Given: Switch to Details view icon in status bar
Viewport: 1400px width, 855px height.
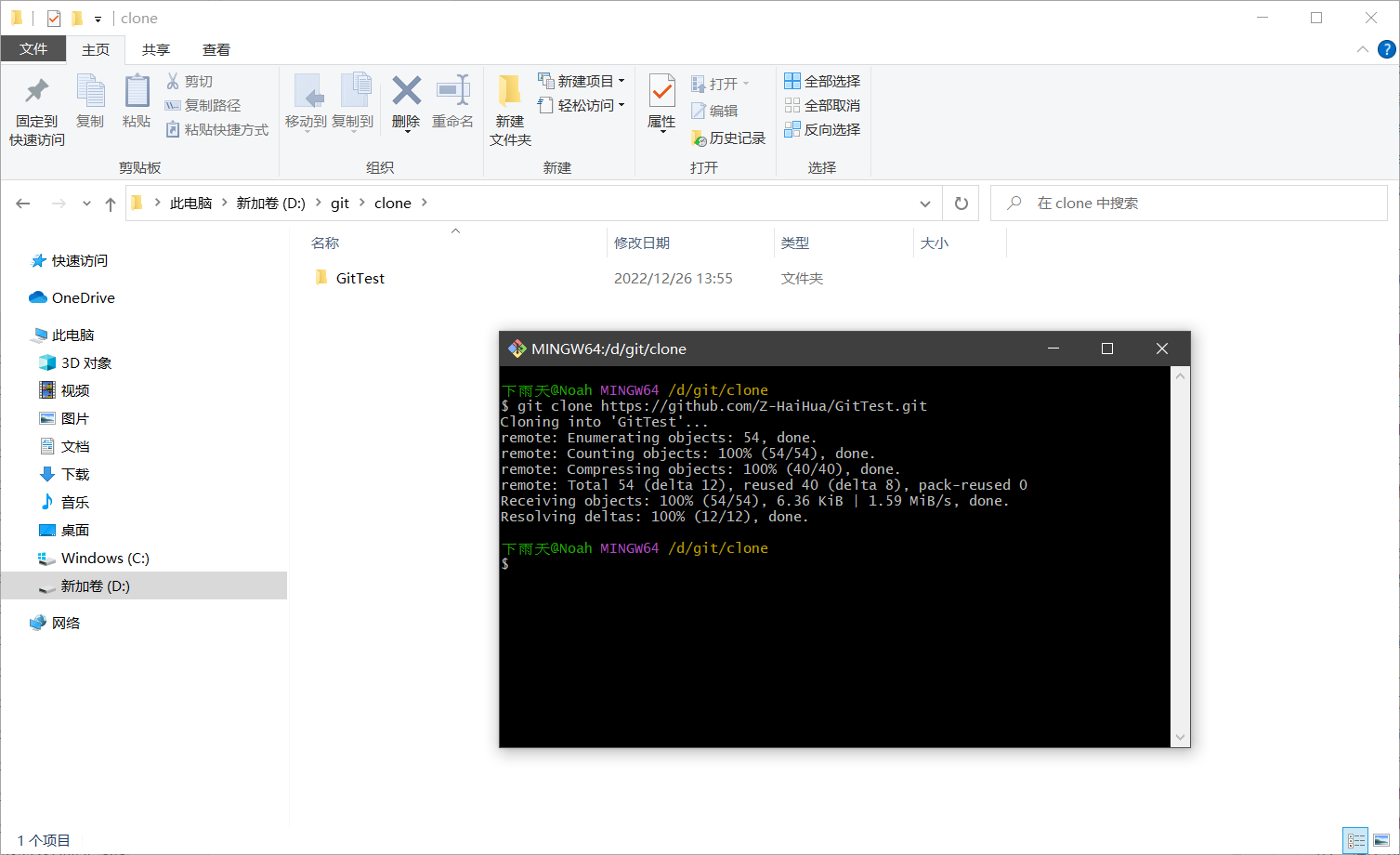Looking at the screenshot, I should pyautogui.click(x=1356, y=841).
